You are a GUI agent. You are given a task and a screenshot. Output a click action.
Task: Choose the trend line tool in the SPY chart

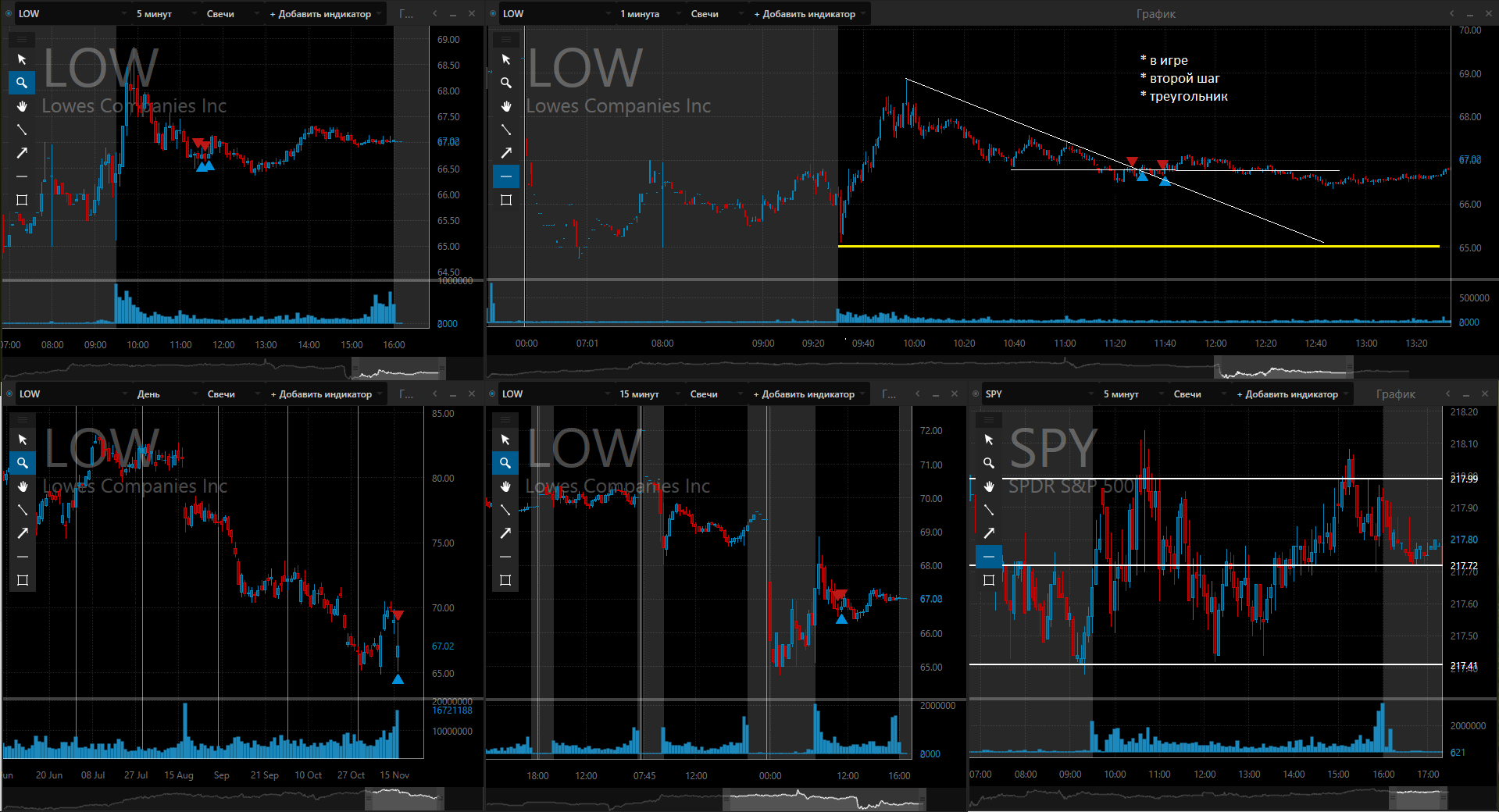coord(989,510)
